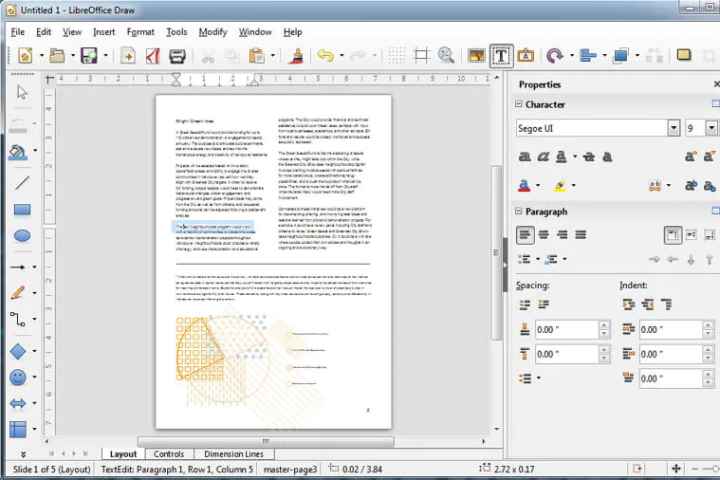Select the Ellipse drawing tool
Viewport: 720px width, 480px height.
coord(21,237)
